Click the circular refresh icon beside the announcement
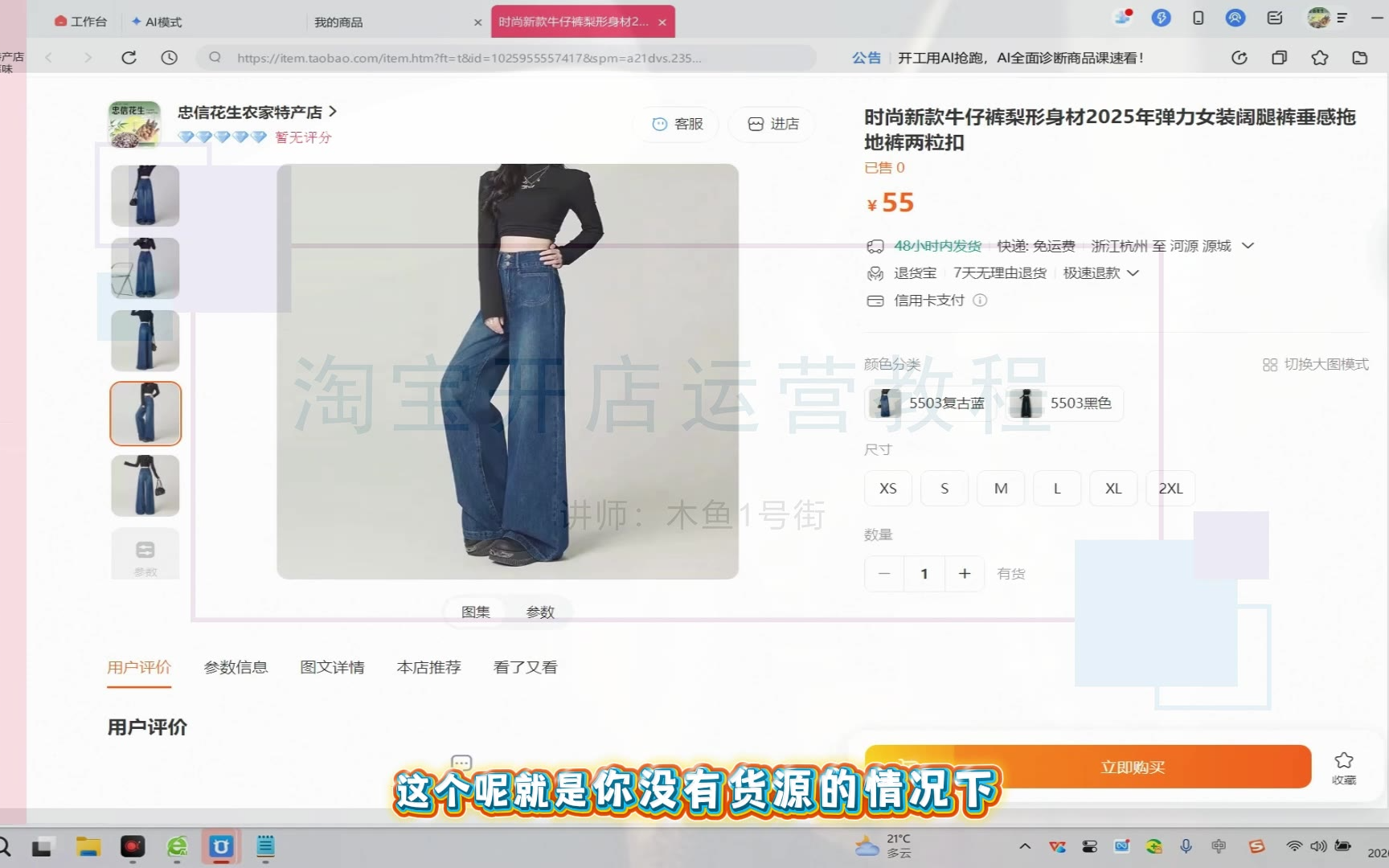 1239,58
